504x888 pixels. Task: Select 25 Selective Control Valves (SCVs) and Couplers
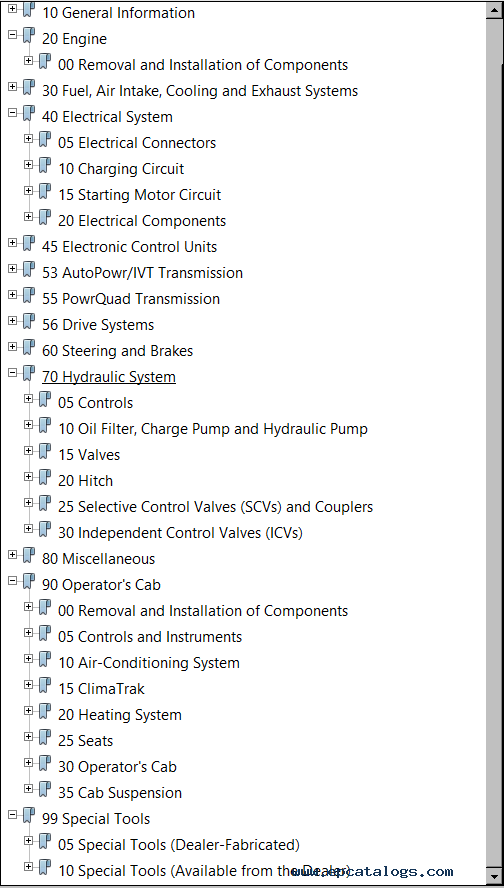click(x=215, y=507)
